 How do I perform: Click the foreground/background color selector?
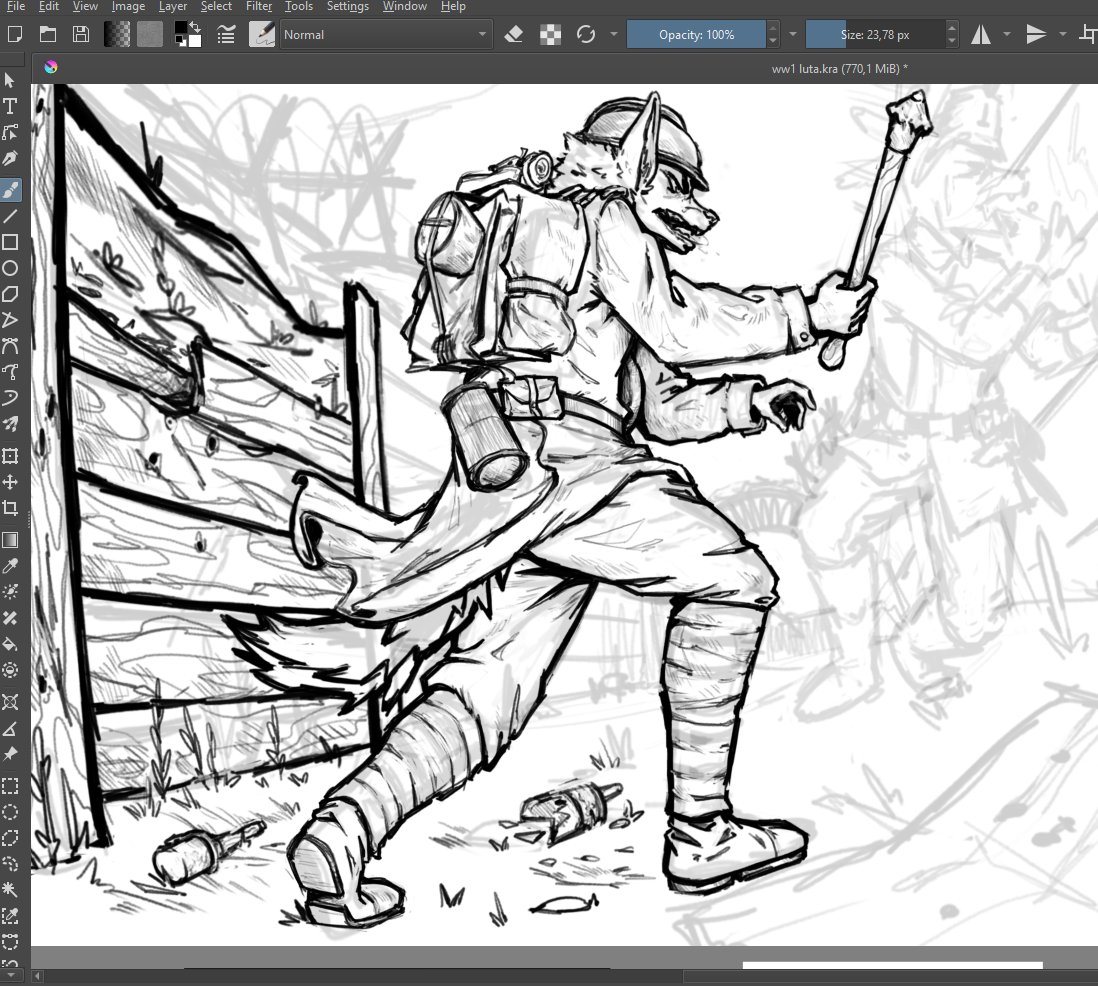point(188,34)
